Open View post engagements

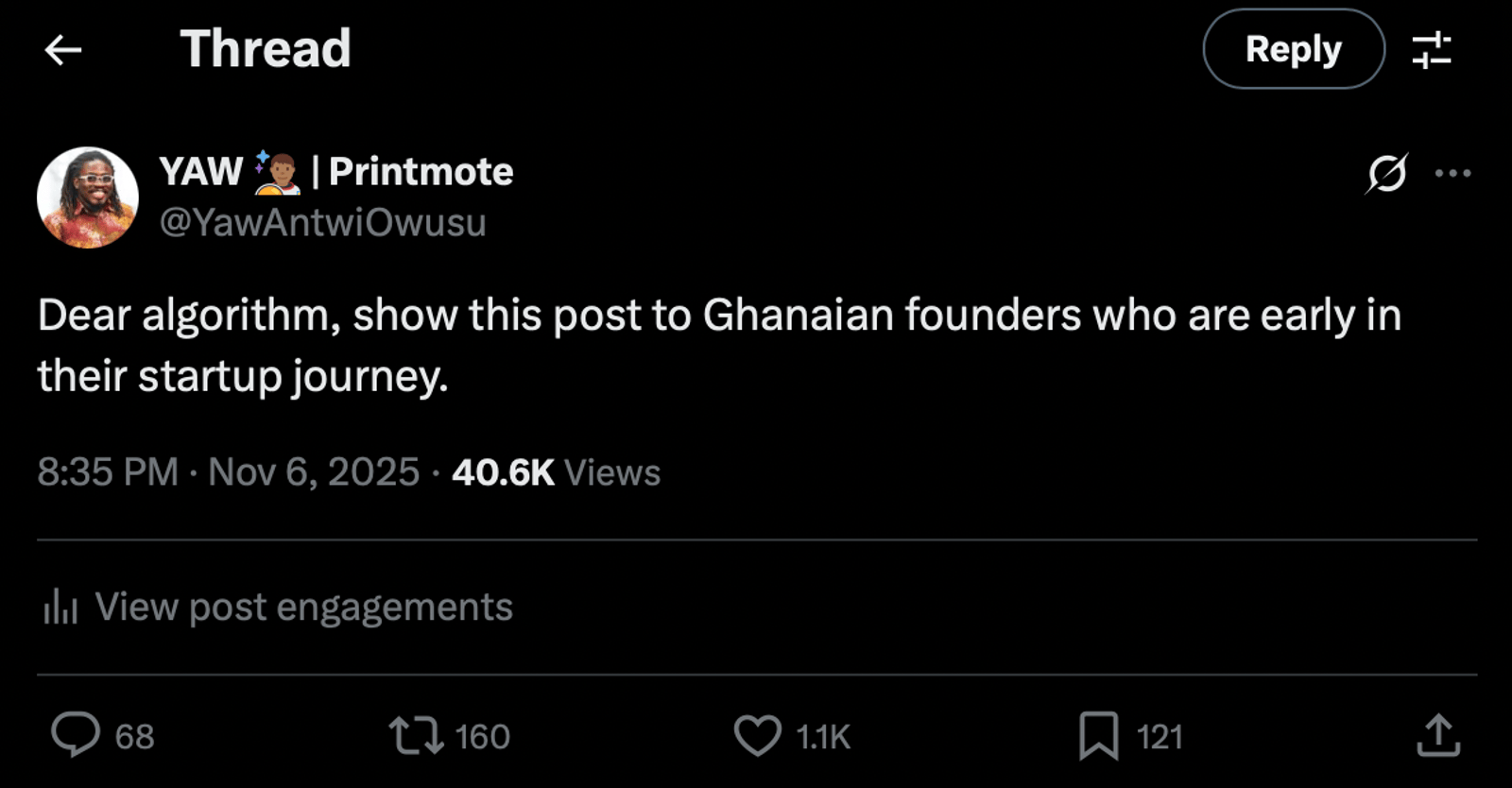(x=302, y=607)
